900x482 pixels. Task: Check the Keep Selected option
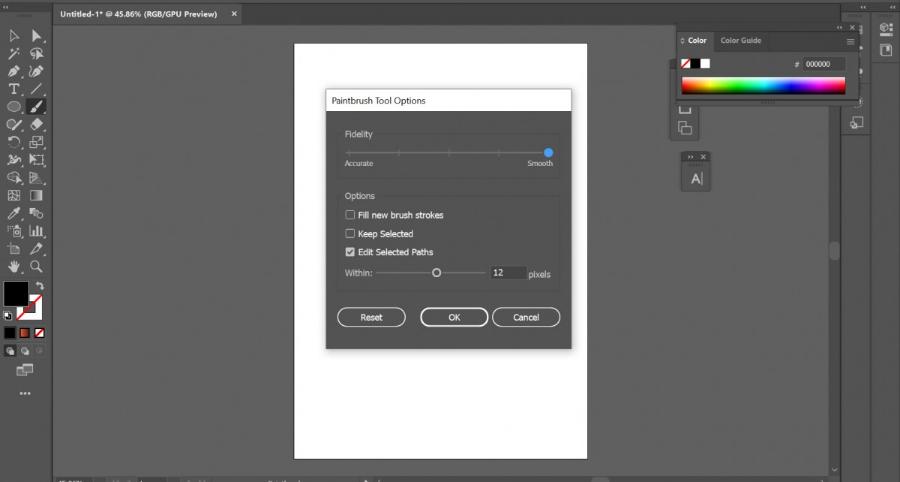[x=350, y=233]
